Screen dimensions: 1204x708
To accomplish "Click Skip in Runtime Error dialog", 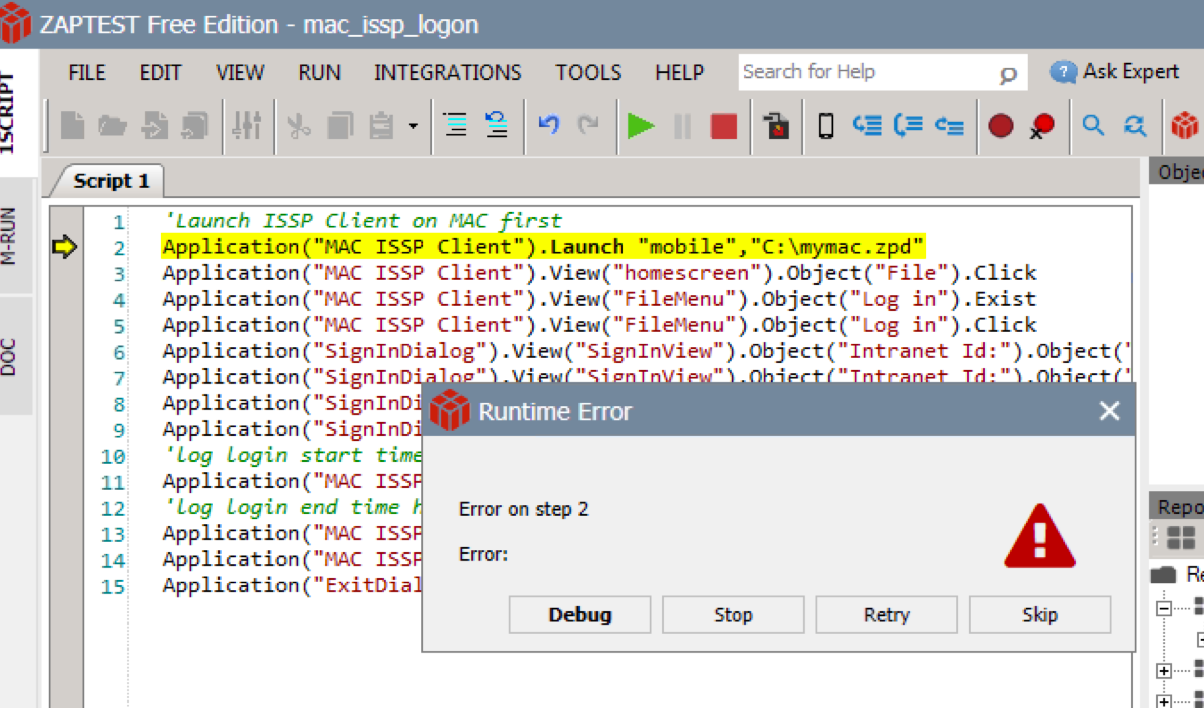I will (1040, 615).
